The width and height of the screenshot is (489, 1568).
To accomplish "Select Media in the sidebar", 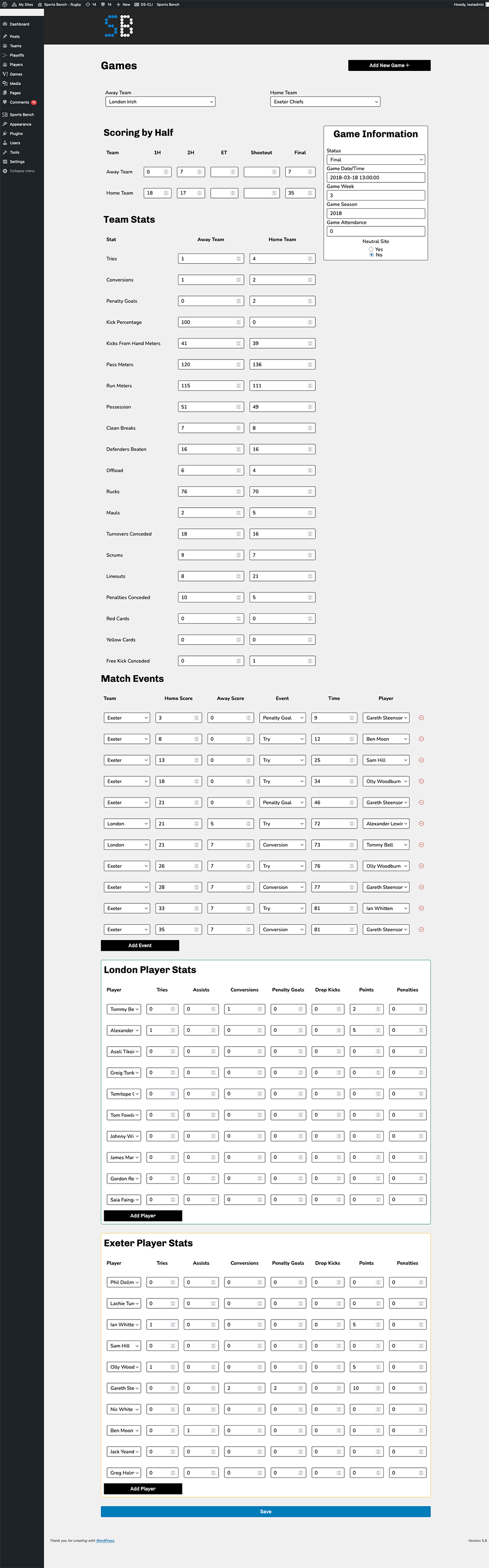I will coord(15,84).
